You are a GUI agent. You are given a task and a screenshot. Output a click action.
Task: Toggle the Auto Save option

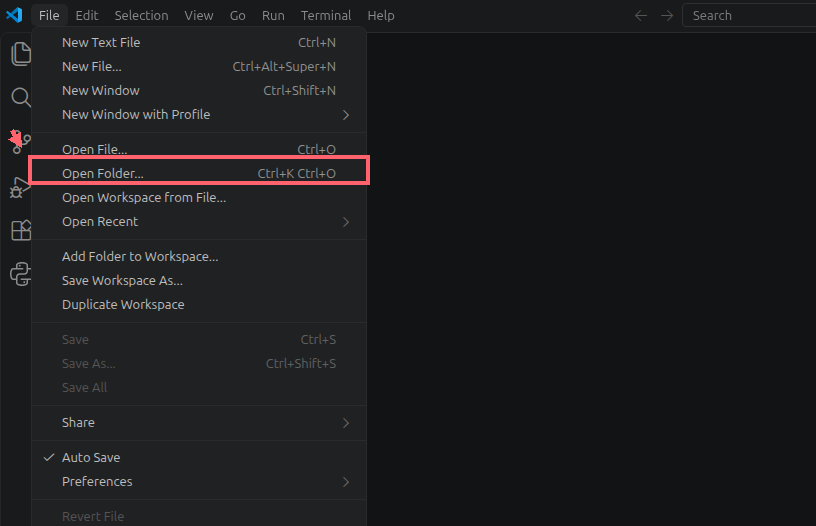click(199, 457)
